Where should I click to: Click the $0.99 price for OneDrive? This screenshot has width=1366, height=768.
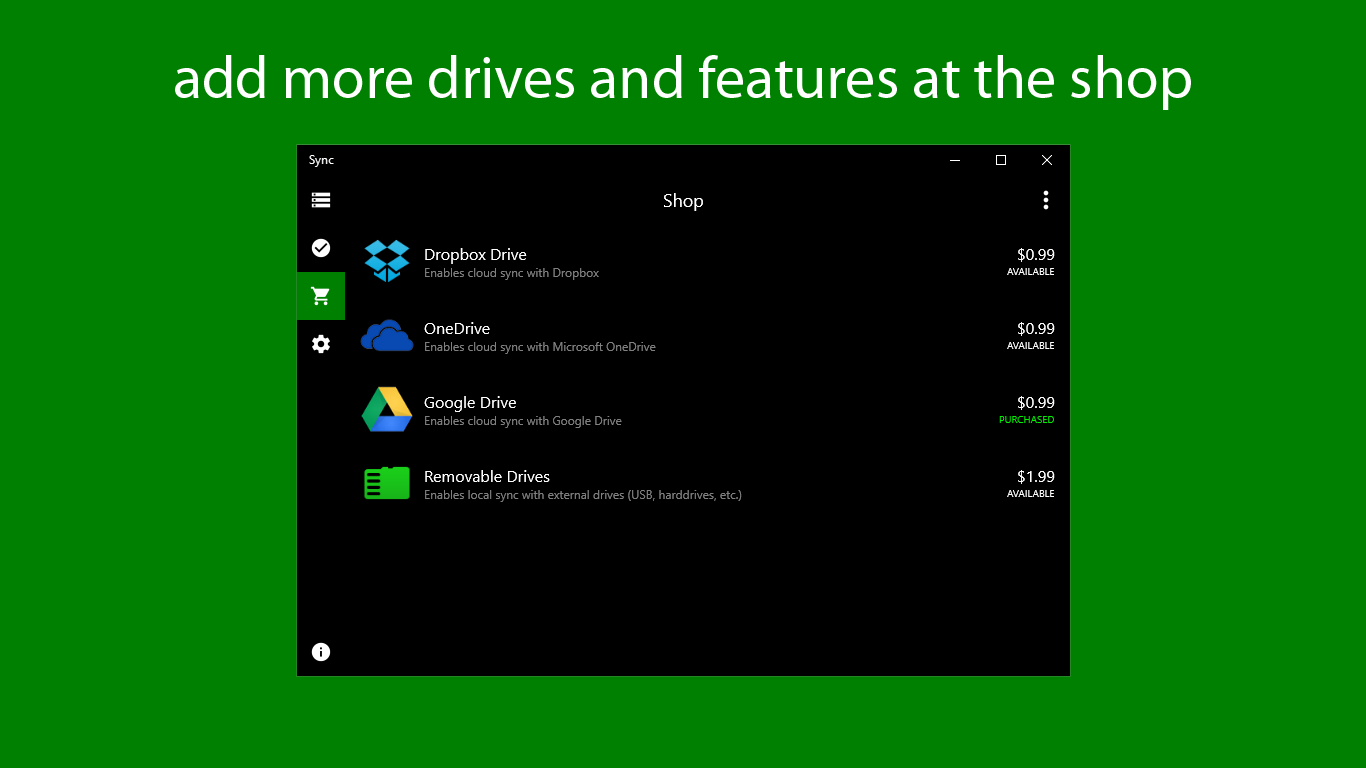pyautogui.click(x=1036, y=328)
